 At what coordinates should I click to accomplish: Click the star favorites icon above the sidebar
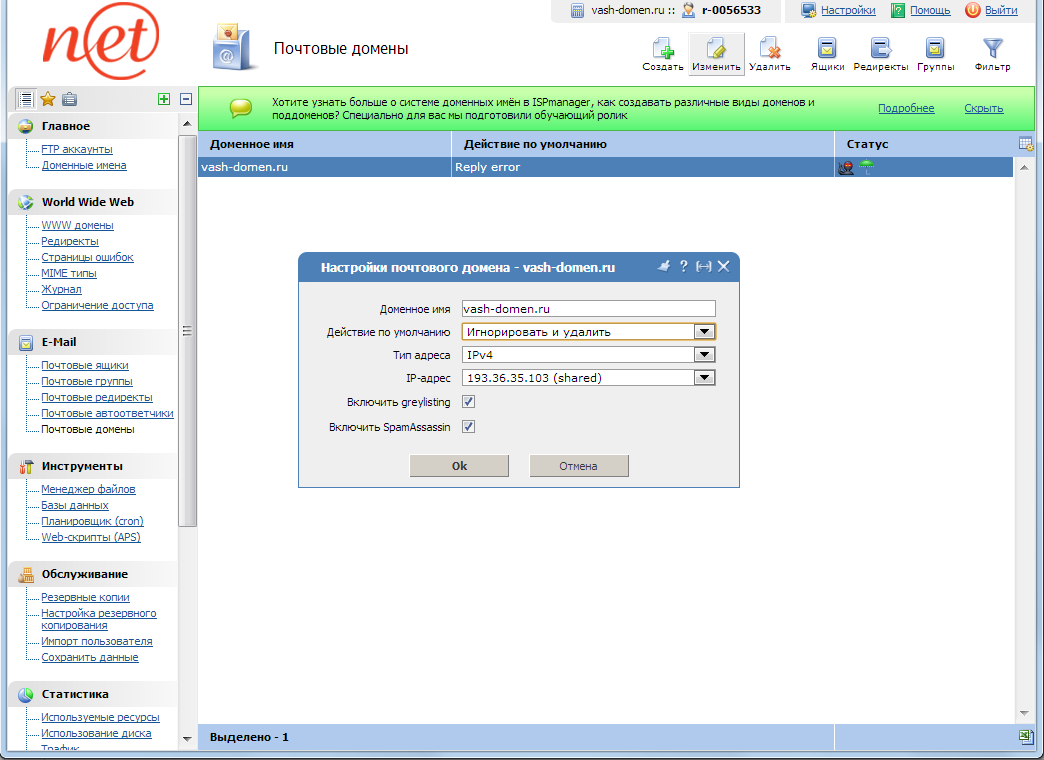point(45,98)
